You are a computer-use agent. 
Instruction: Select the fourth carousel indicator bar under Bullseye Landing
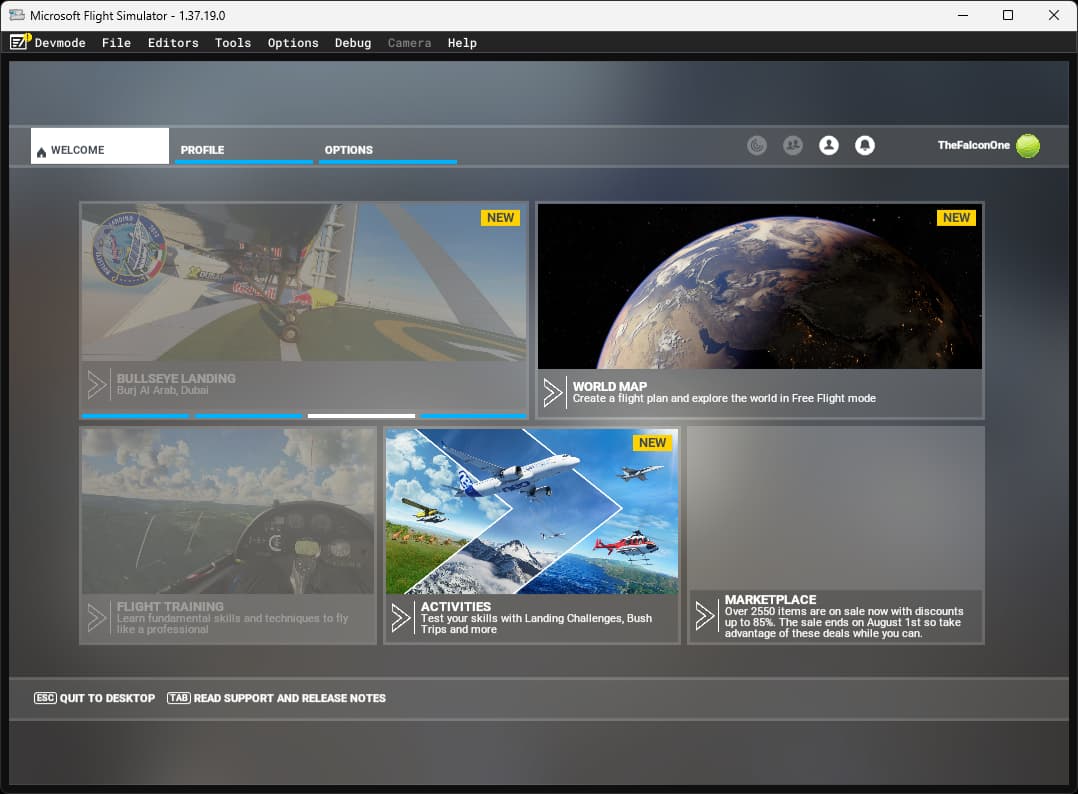tap(474, 416)
